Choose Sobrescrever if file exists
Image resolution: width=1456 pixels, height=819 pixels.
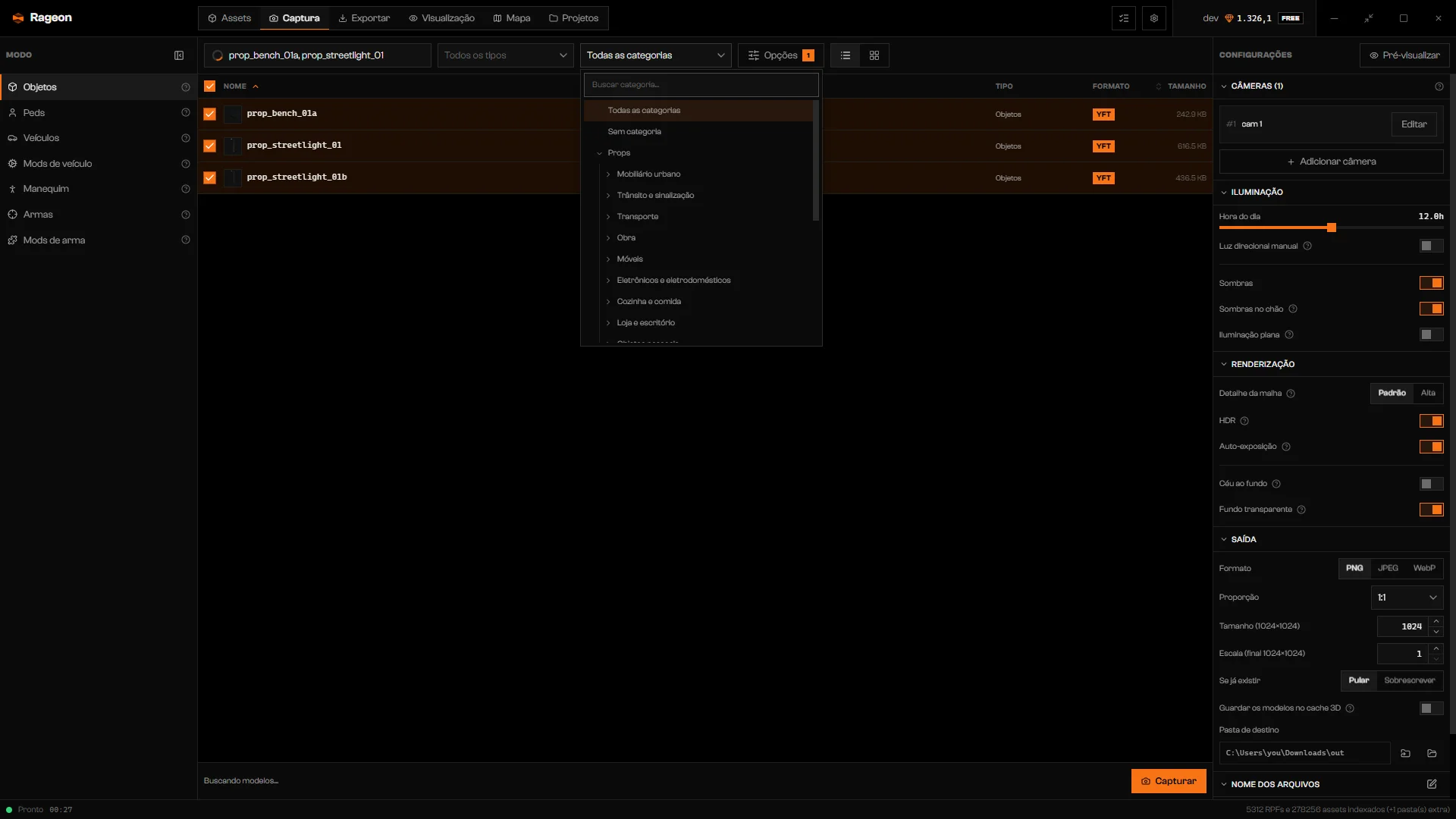click(1409, 680)
